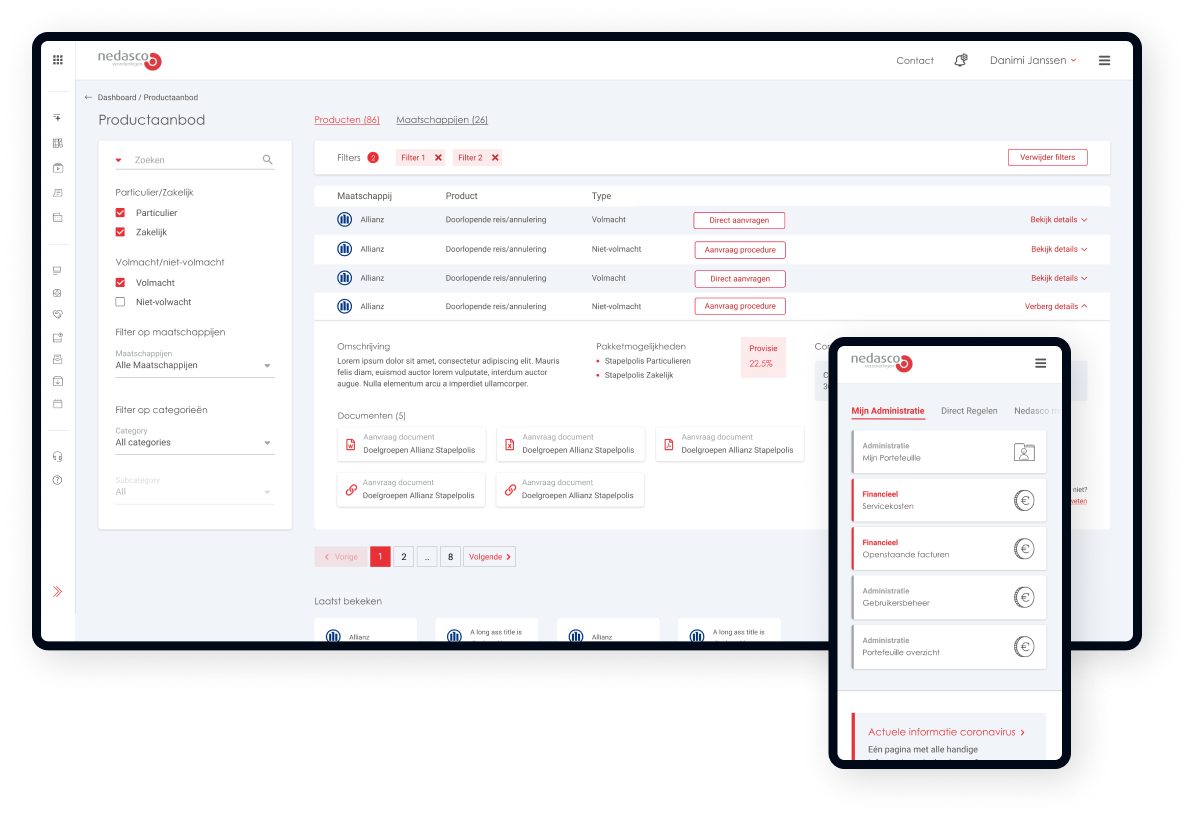Switch to the Producten (86) tab
Viewport: 1190px width, 817px height.
coord(347,120)
